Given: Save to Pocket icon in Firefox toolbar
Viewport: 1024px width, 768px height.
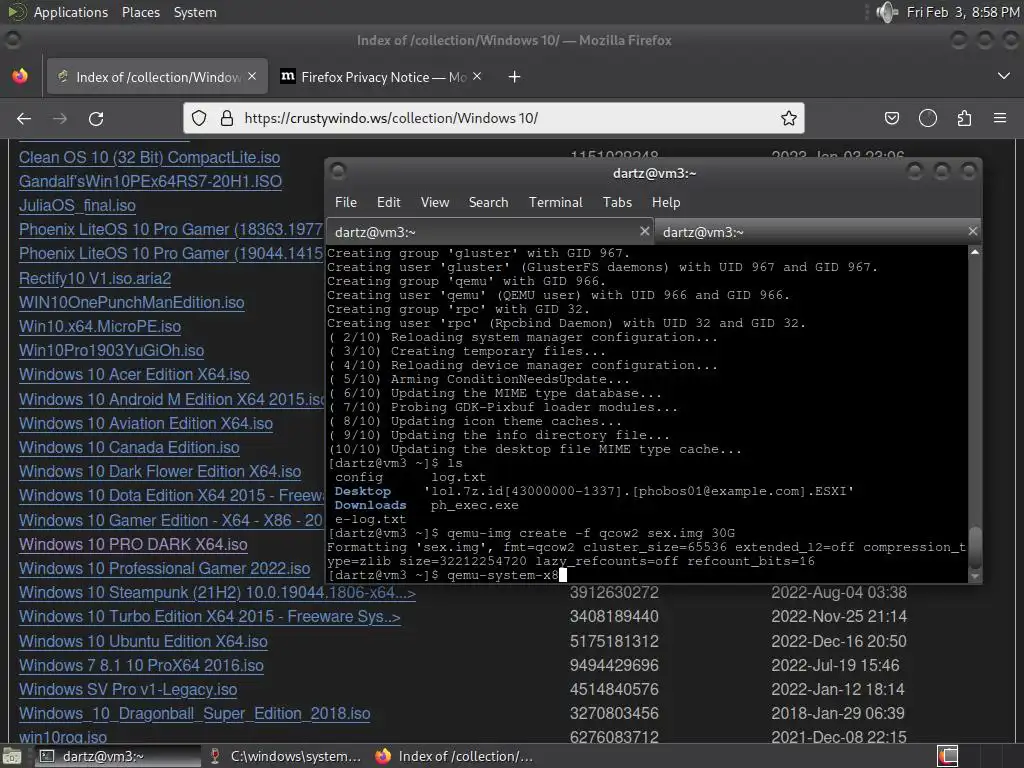Looking at the screenshot, I should click(x=891, y=118).
